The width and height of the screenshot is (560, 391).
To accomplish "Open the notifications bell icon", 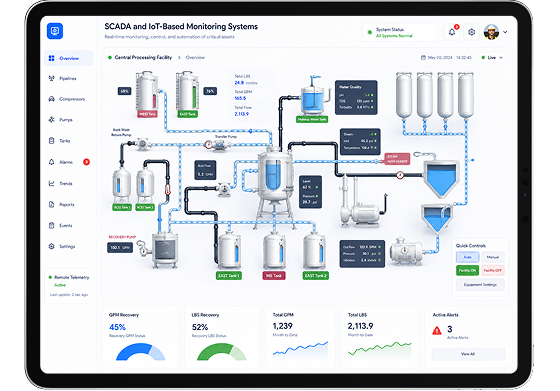I will [452, 32].
